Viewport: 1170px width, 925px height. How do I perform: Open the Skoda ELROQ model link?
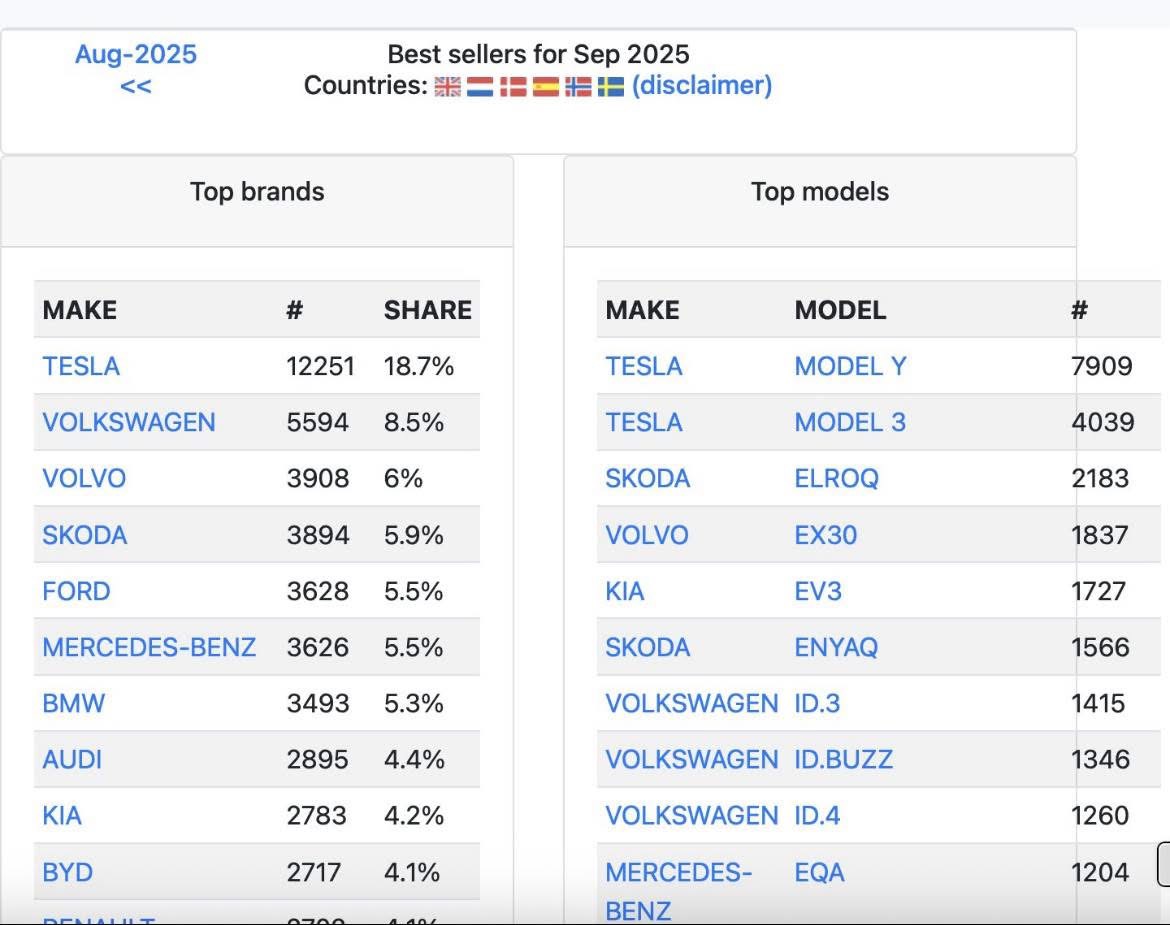coord(836,478)
